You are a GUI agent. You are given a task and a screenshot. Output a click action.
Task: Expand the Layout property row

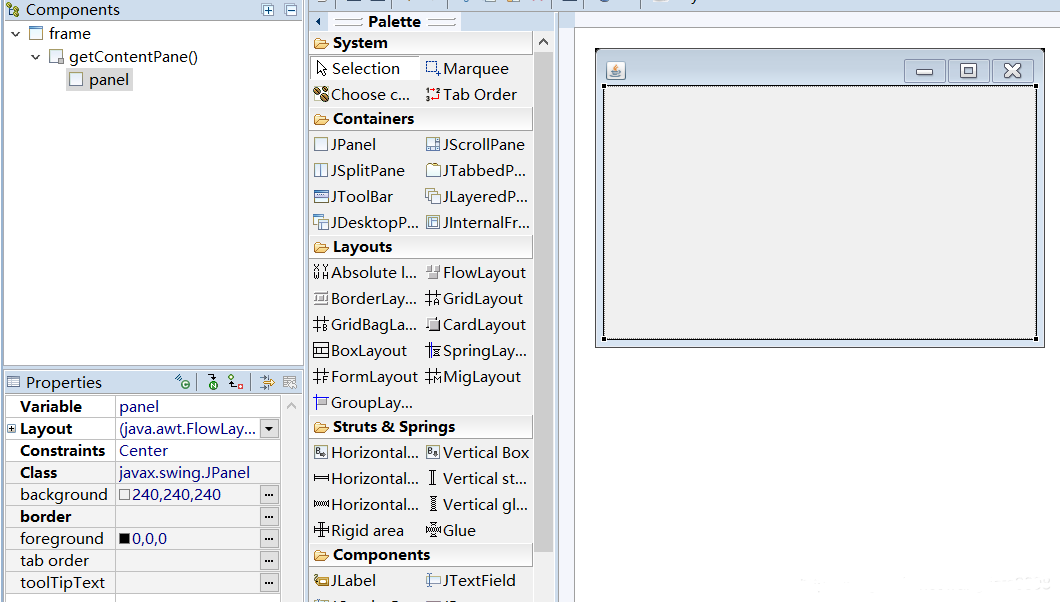point(11,429)
